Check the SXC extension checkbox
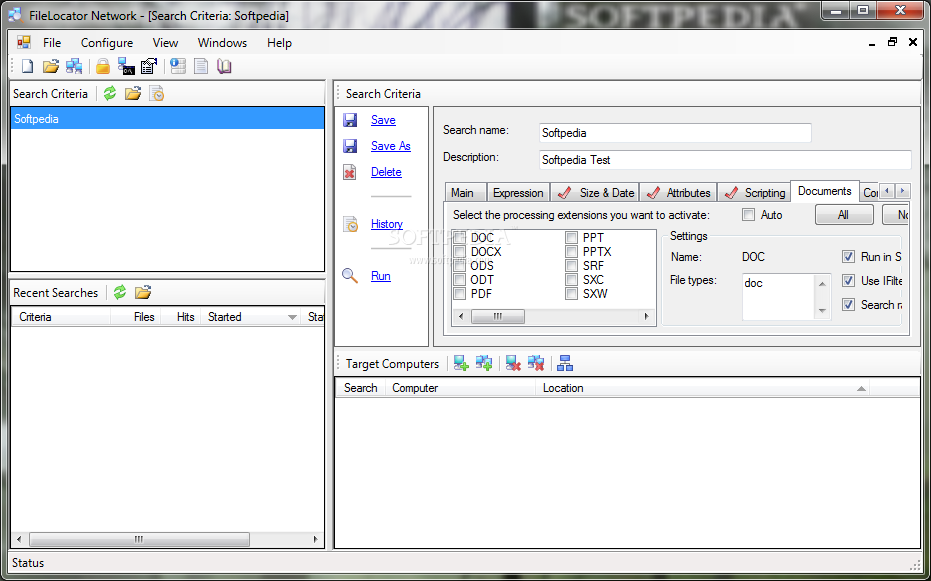The width and height of the screenshot is (931, 581). click(x=571, y=280)
